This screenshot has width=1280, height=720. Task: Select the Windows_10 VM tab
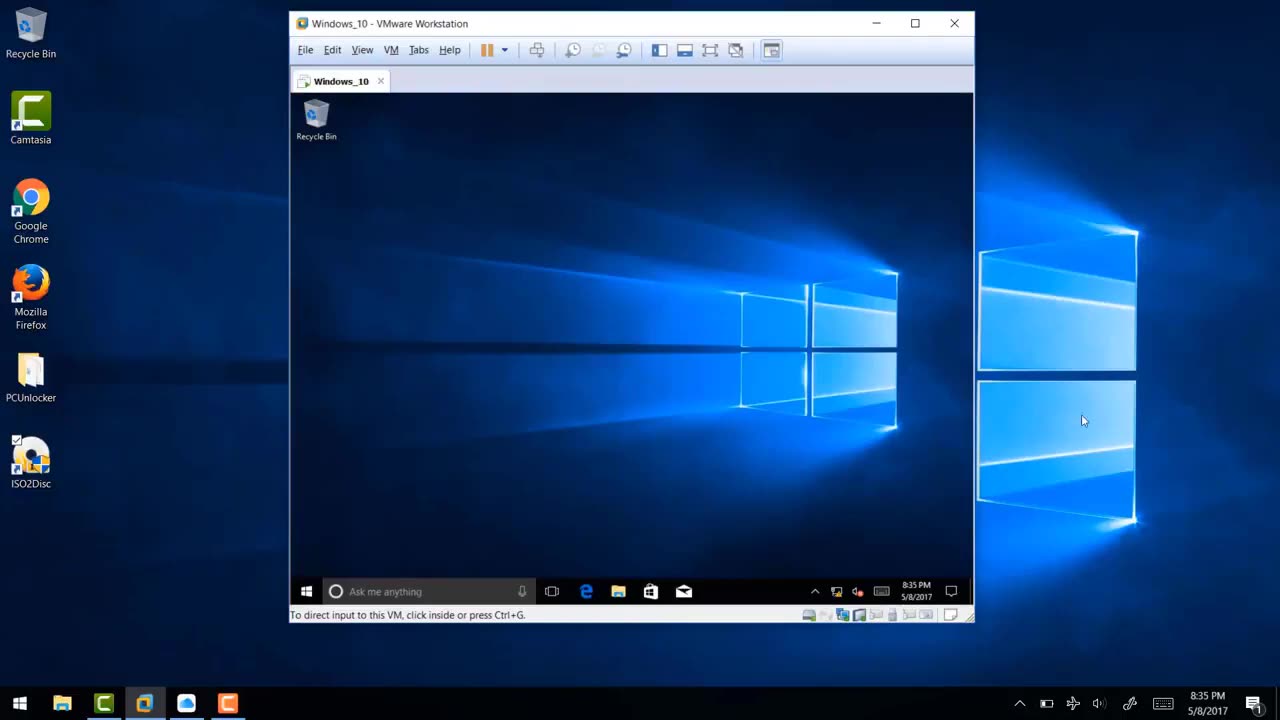pyautogui.click(x=340, y=81)
